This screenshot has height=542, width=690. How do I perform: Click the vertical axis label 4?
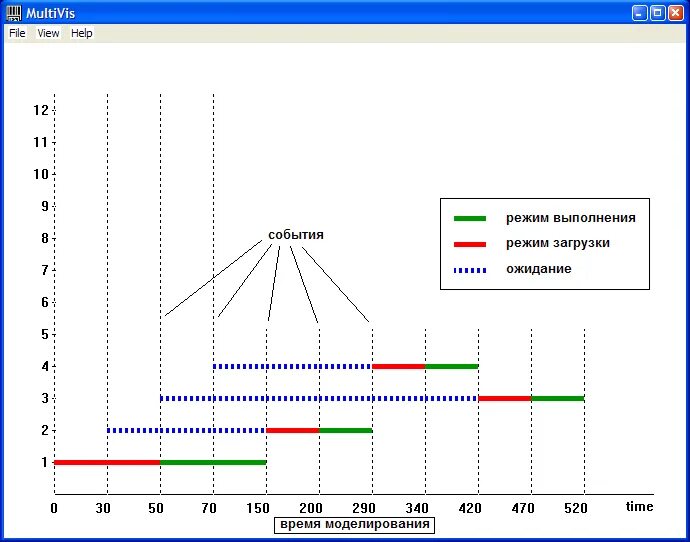coord(45,366)
